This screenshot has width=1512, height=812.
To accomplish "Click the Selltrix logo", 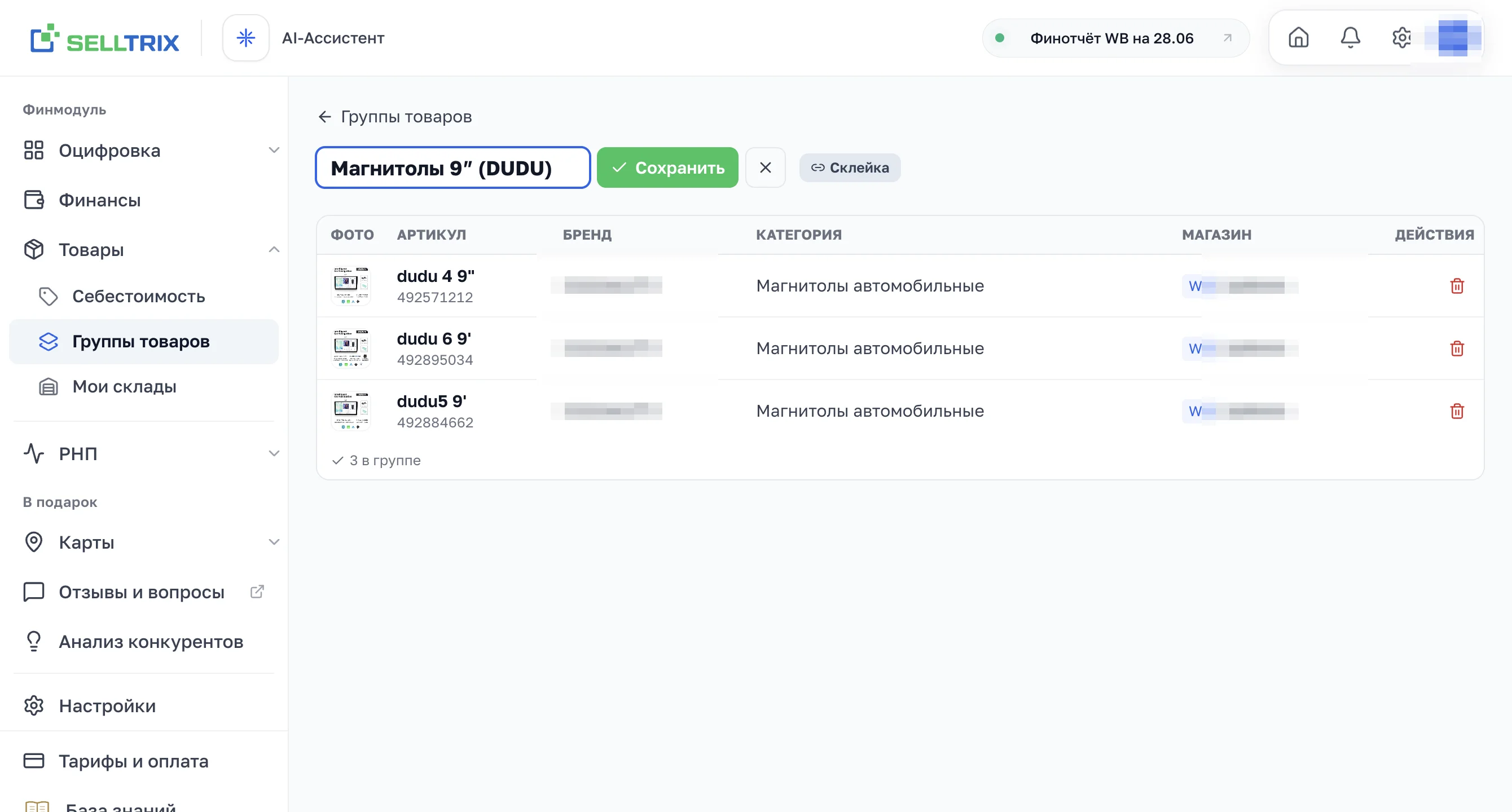I will tap(104, 39).
